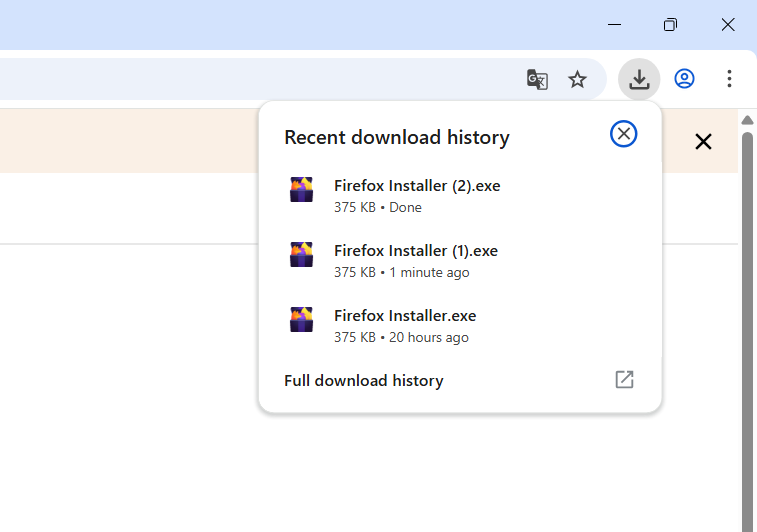Minimize the Chrome window
757x532 pixels.
(614, 25)
